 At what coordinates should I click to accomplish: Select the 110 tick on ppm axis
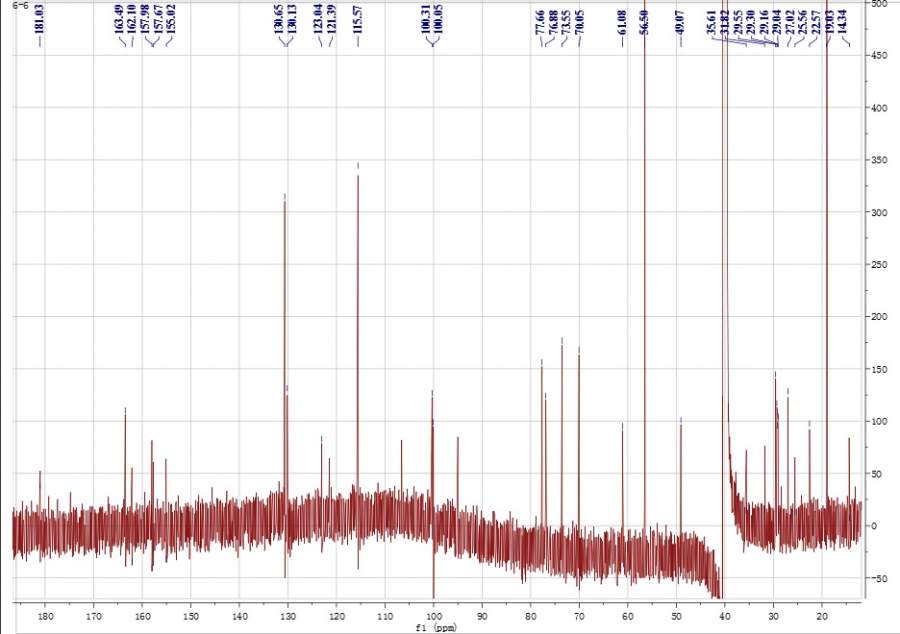pyautogui.click(x=385, y=617)
